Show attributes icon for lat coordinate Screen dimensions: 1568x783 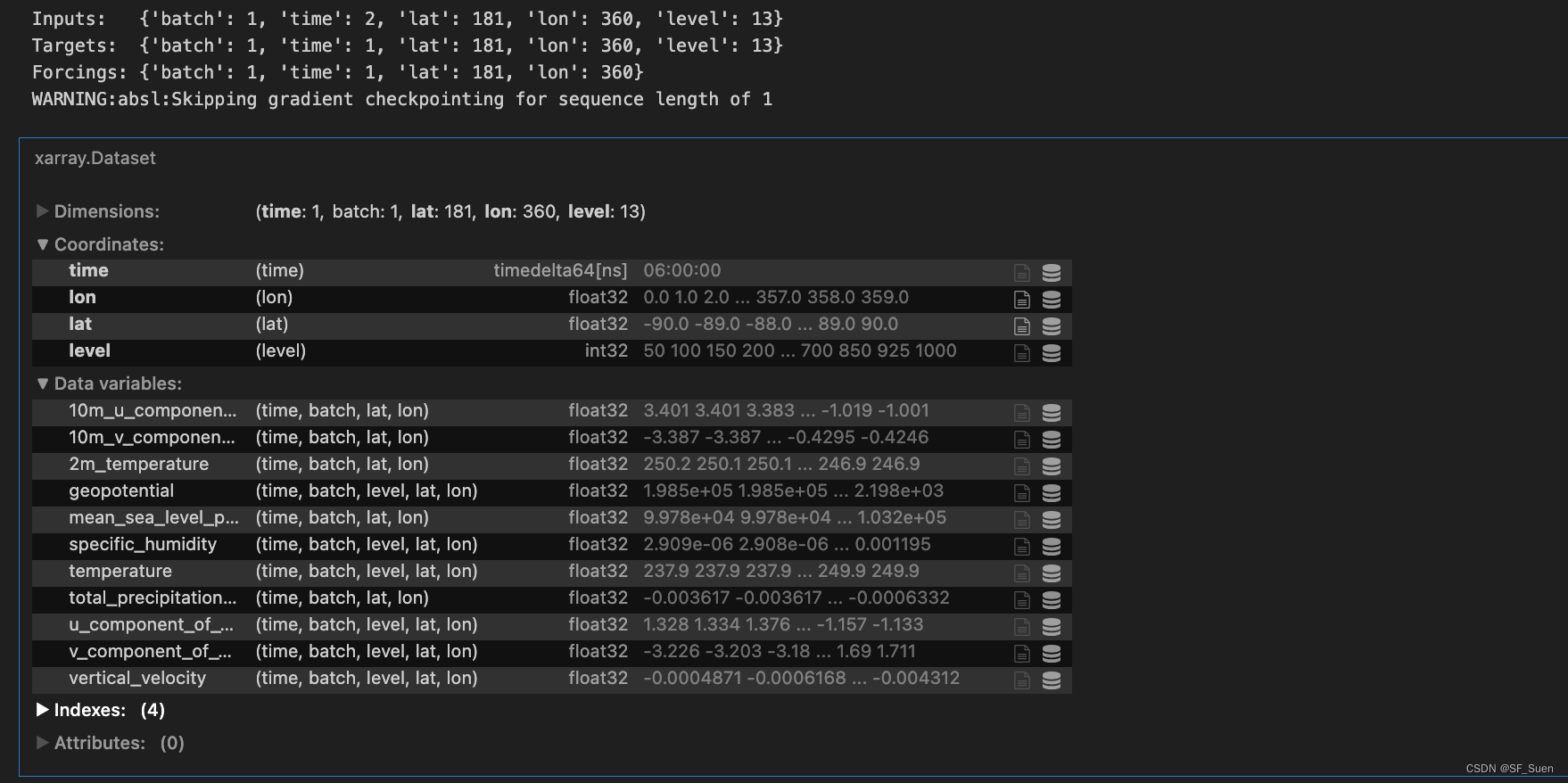click(x=1022, y=326)
